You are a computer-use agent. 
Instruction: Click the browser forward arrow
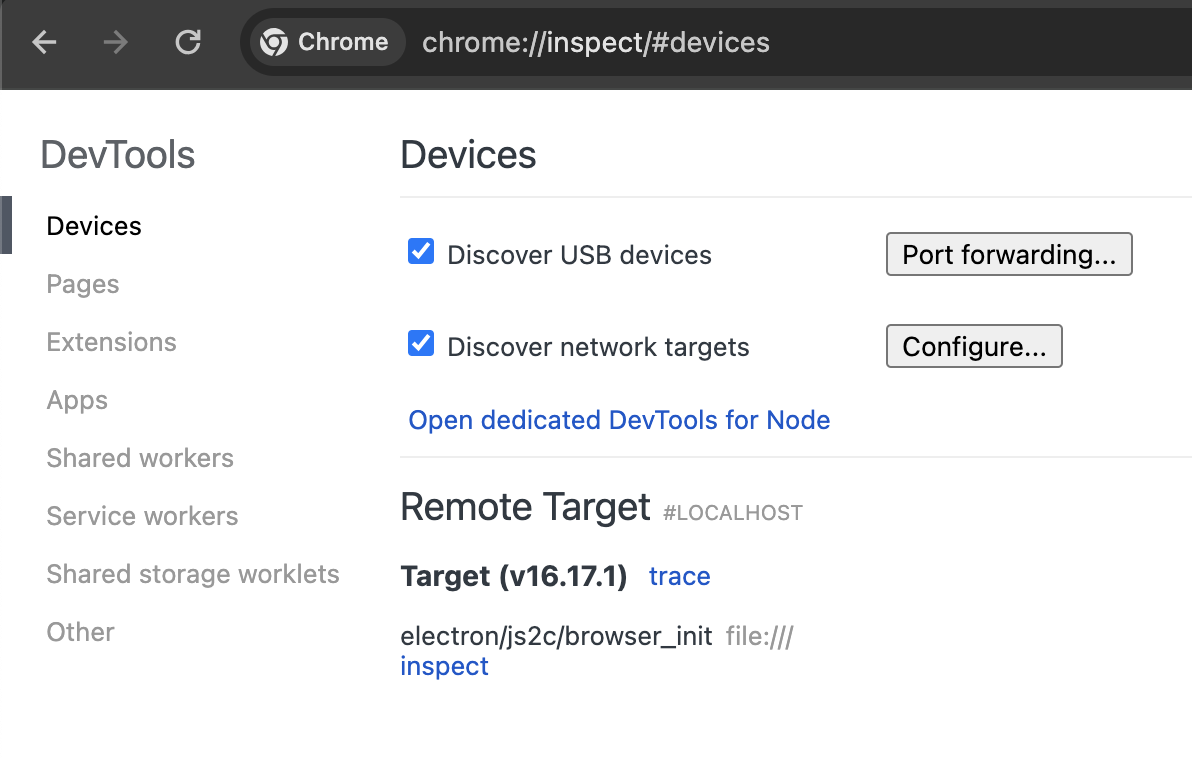pos(116,42)
